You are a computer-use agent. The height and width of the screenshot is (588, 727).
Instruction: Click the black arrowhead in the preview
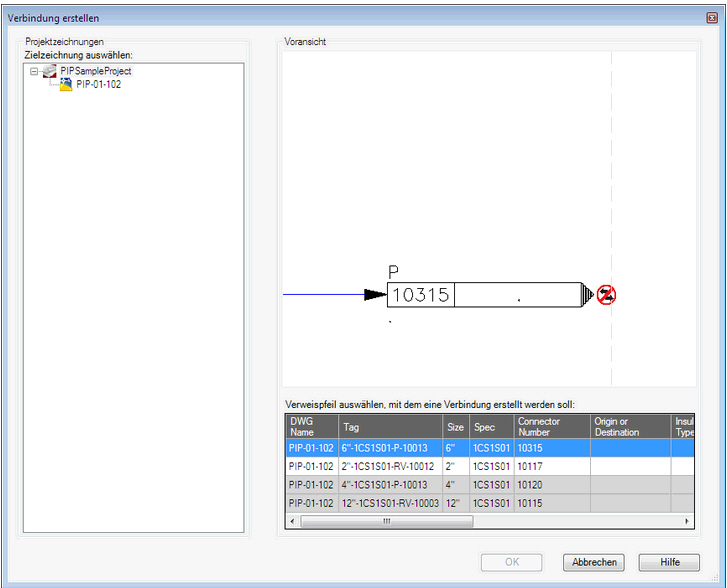click(376, 294)
